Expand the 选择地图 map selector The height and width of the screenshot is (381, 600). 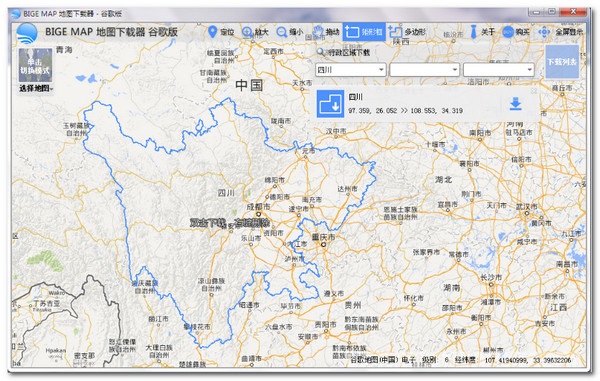(x=36, y=88)
